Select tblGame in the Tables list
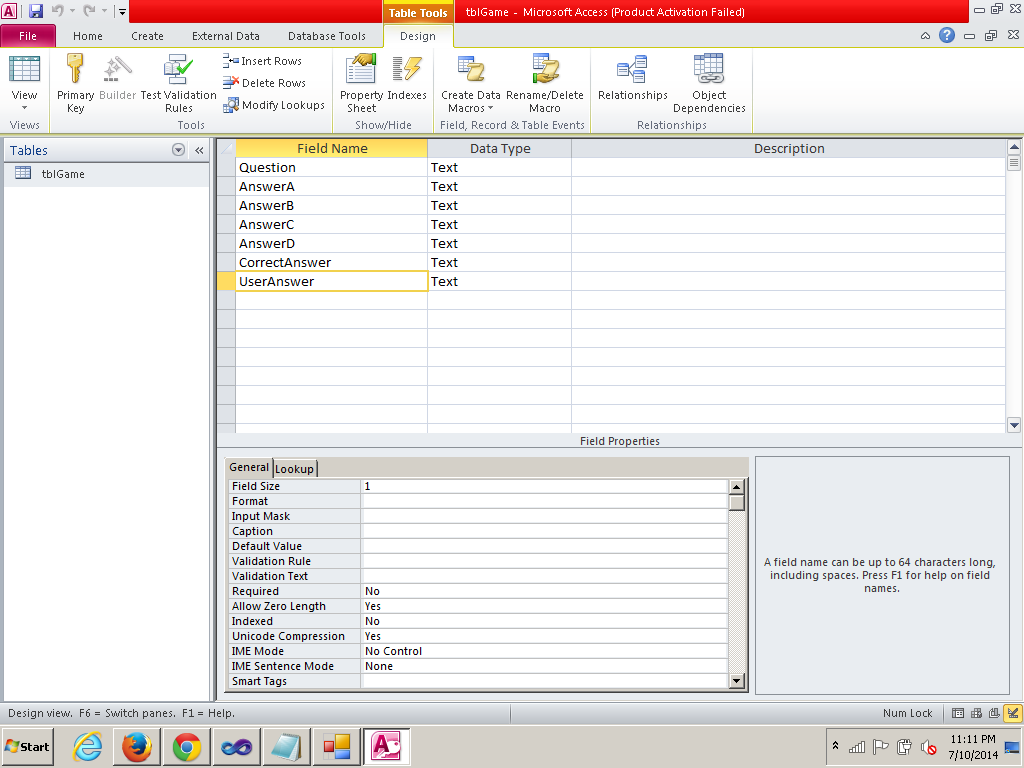The width and height of the screenshot is (1024, 768). pos(62,174)
